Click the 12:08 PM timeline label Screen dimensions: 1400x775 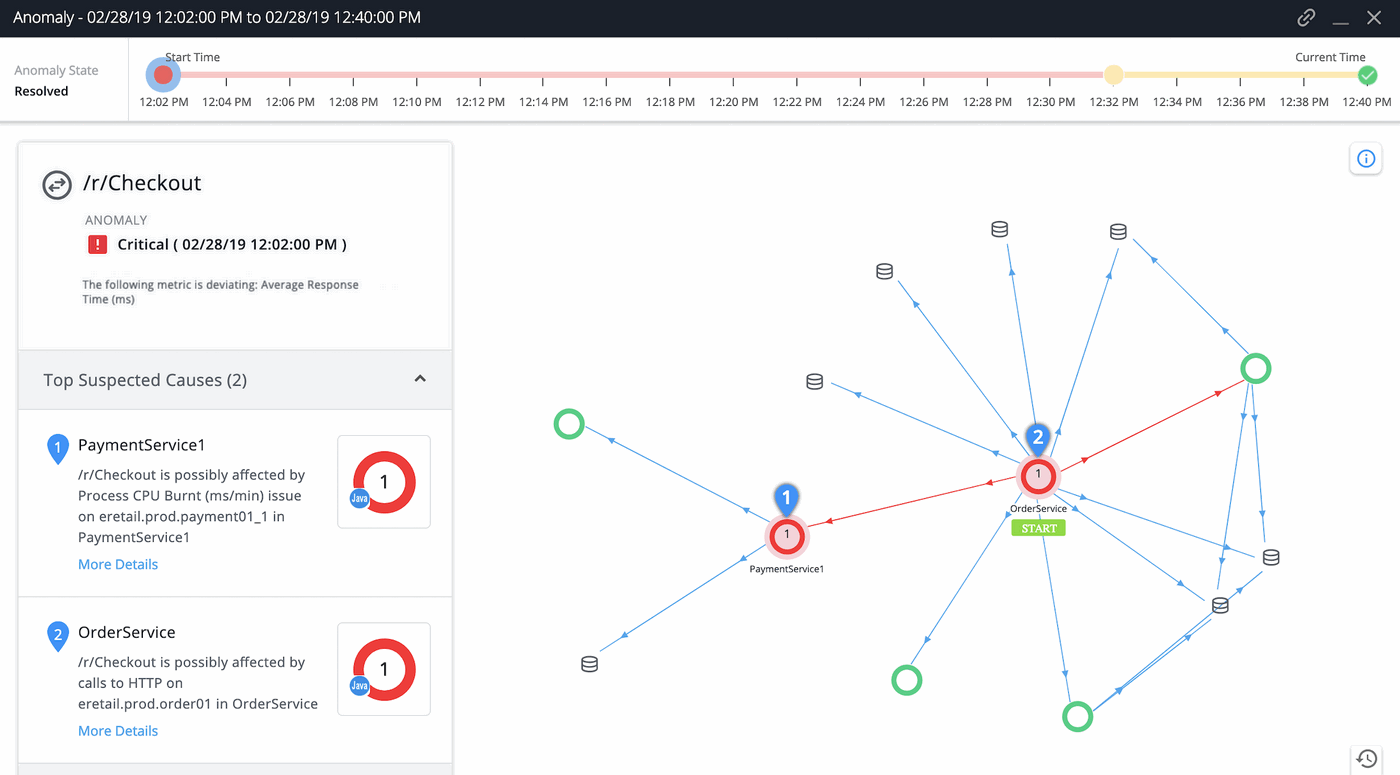pyautogui.click(x=354, y=102)
